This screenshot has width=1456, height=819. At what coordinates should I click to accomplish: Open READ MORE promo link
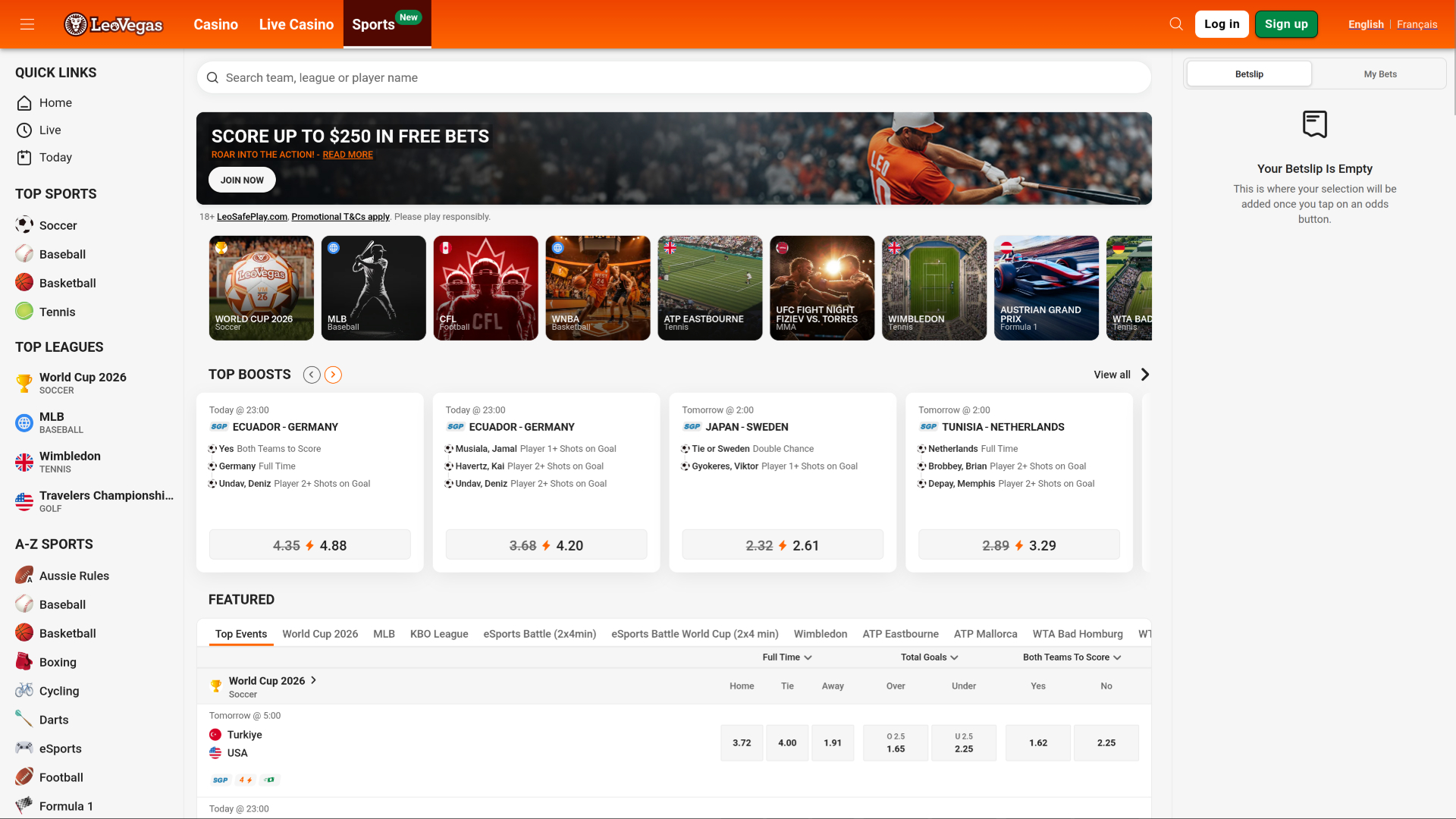348,155
